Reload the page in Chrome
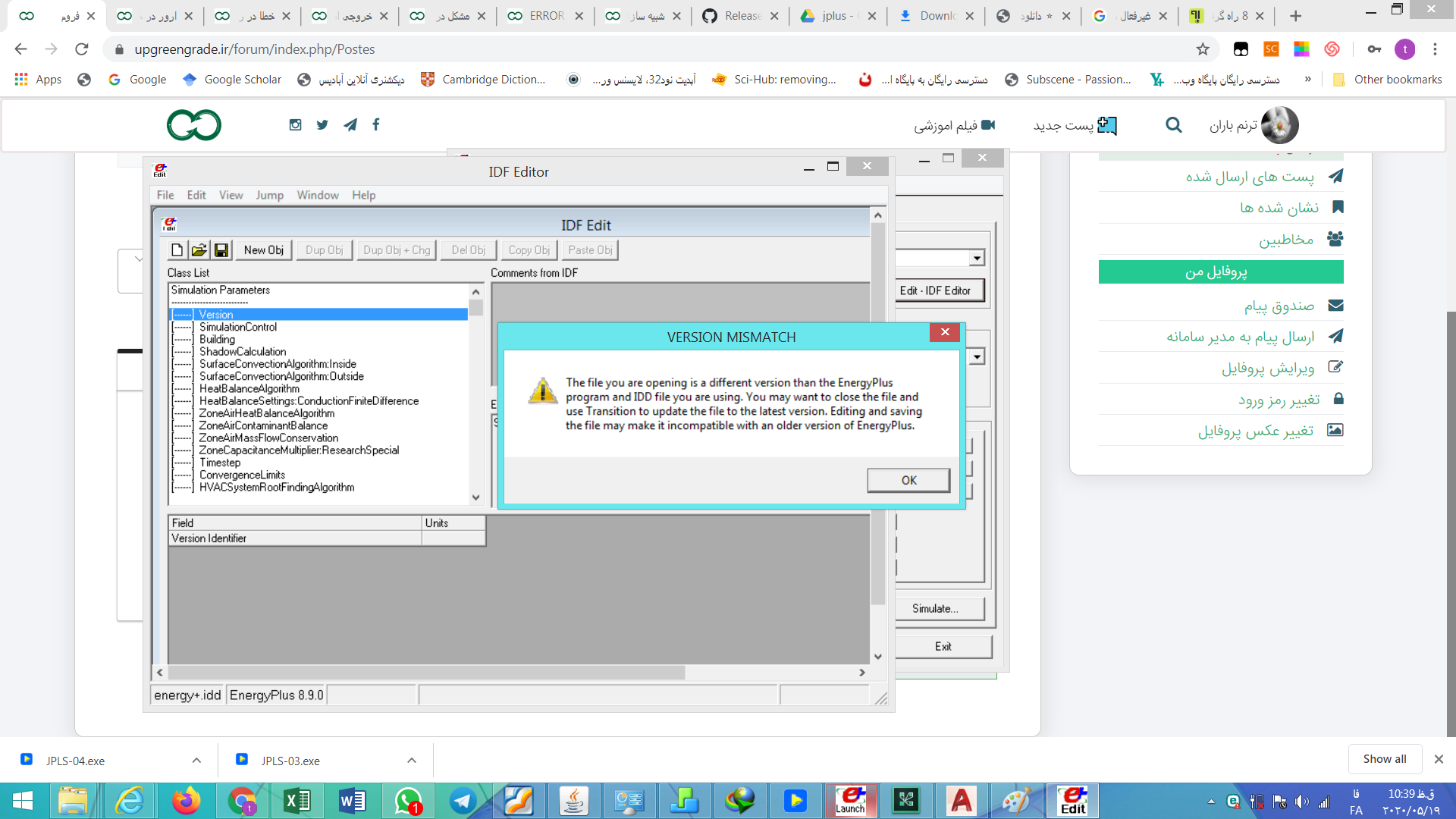The width and height of the screenshot is (1456, 819). (x=82, y=49)
